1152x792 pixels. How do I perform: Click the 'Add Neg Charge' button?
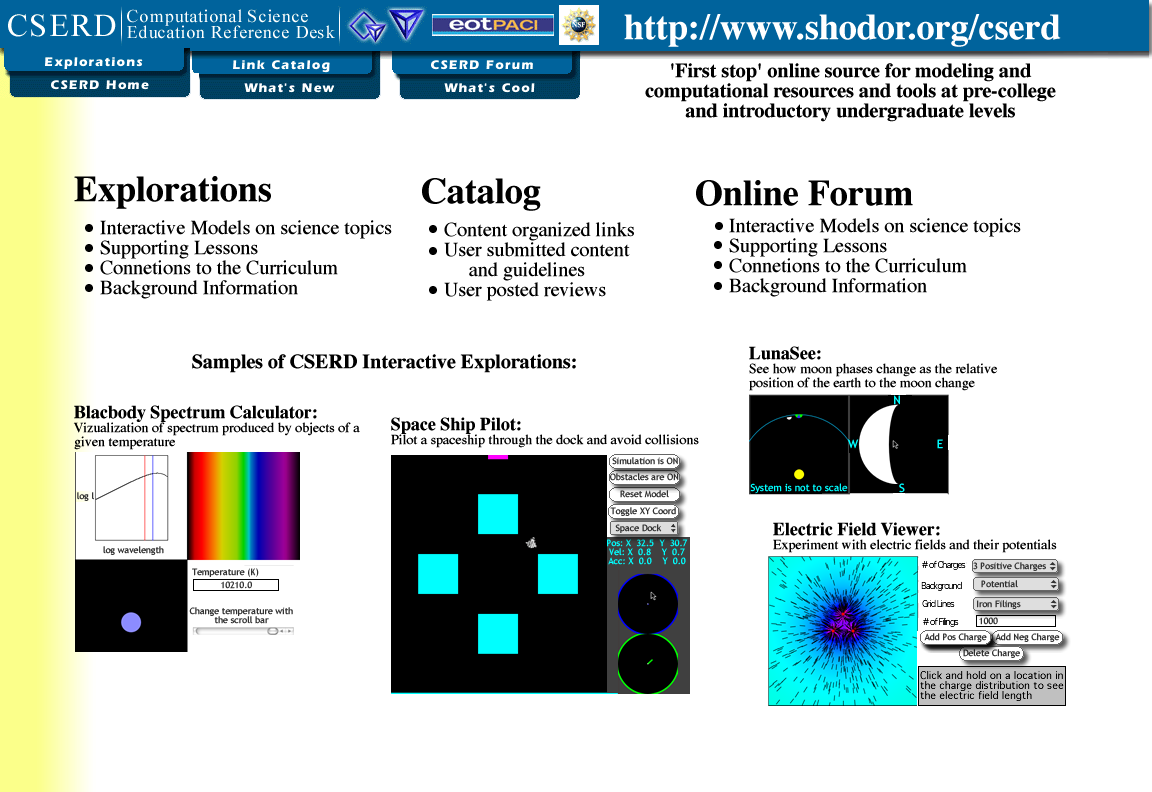1028,638
